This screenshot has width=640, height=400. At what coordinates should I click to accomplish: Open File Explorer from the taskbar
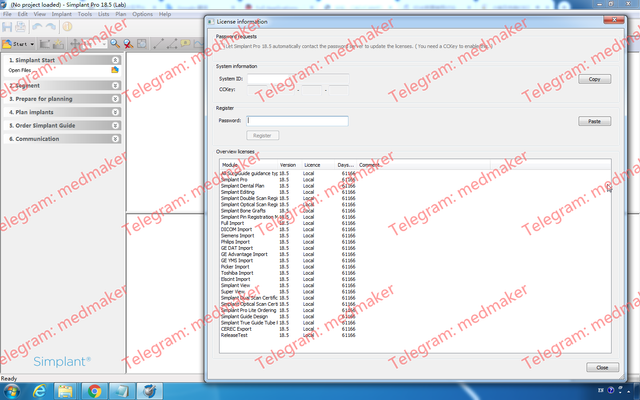[65, 391]
